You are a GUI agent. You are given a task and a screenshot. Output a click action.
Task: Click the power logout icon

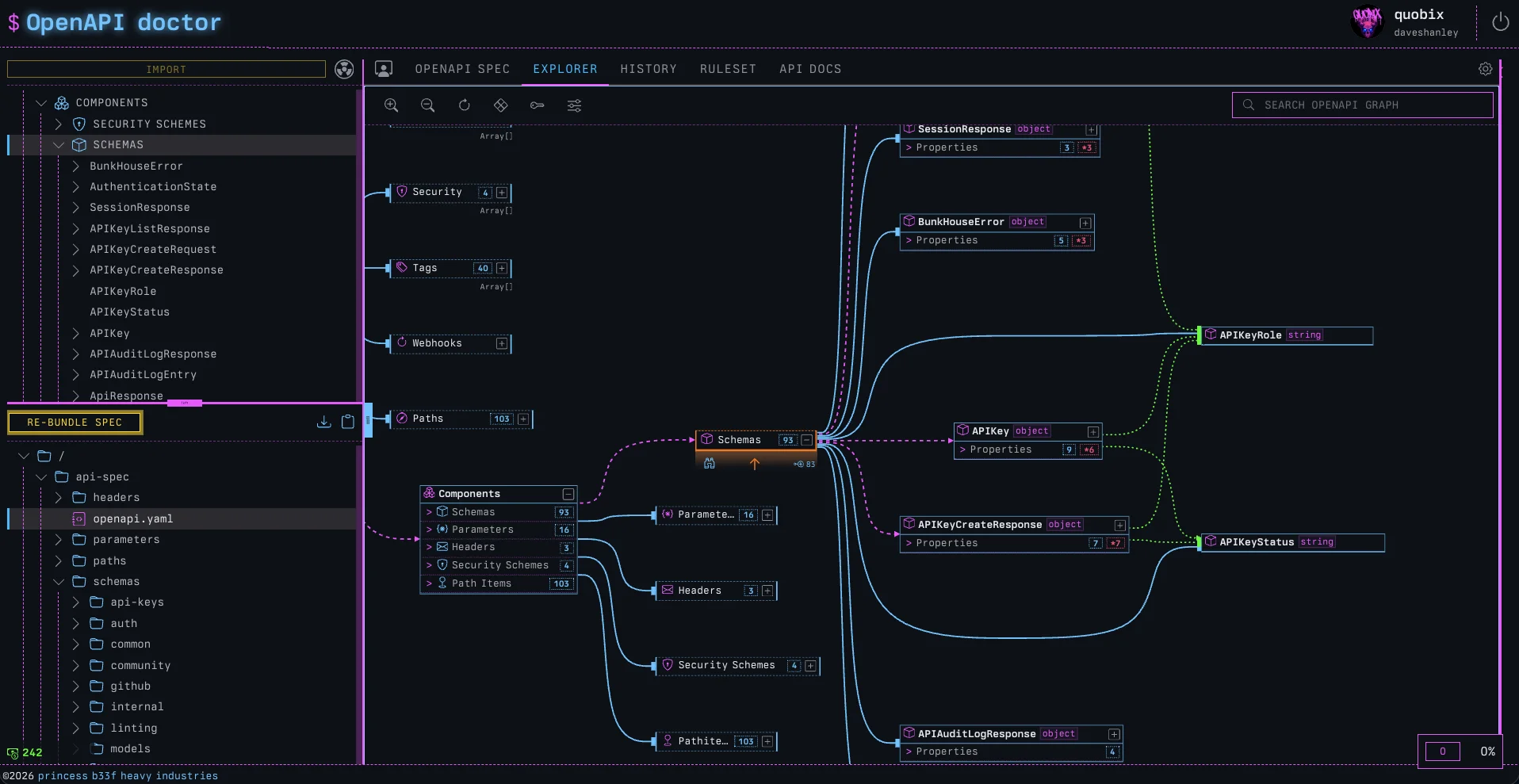pos(1500,22)
